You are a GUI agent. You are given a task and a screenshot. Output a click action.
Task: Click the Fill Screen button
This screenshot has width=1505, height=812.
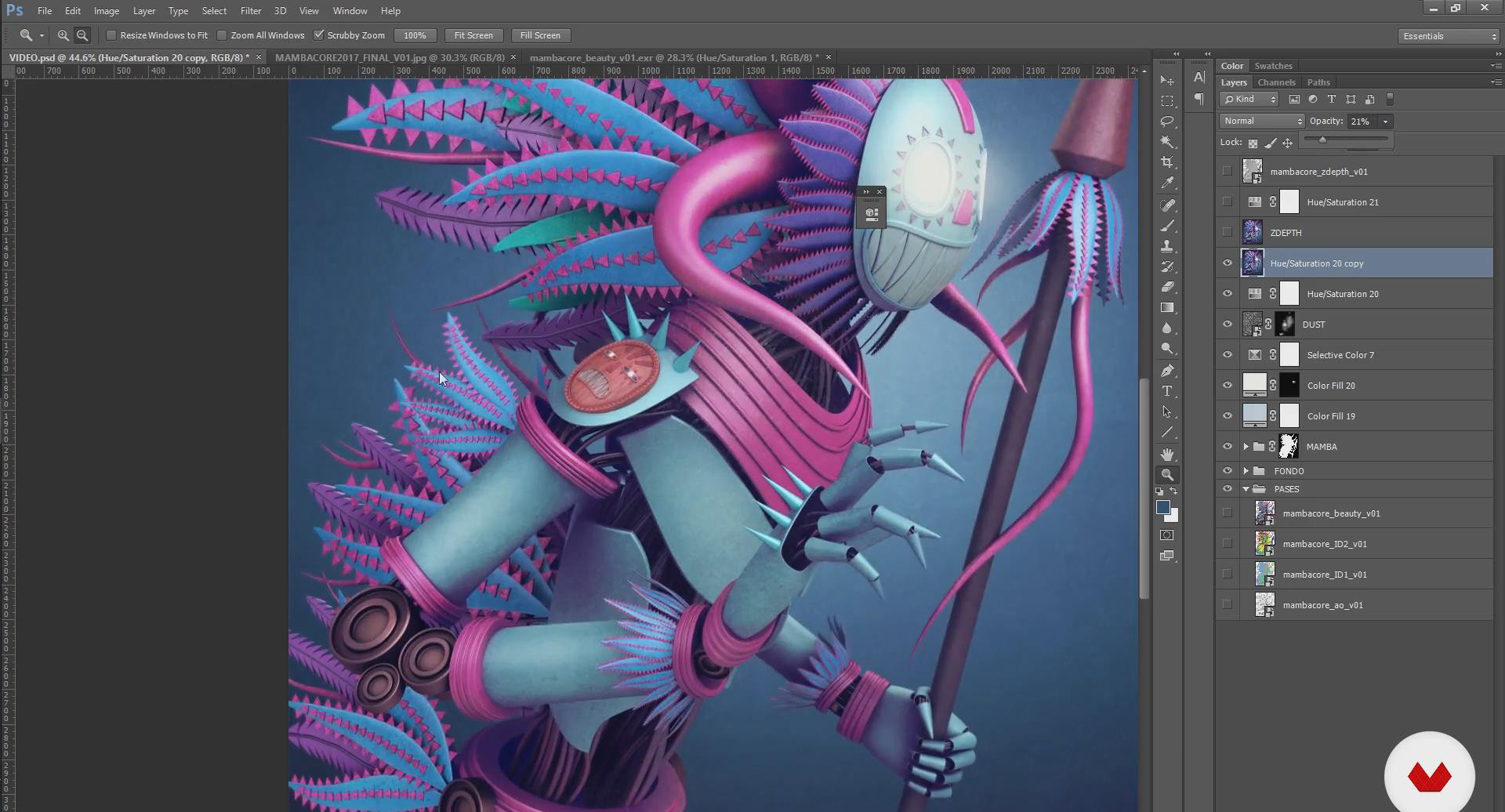(x=540, y=35)
